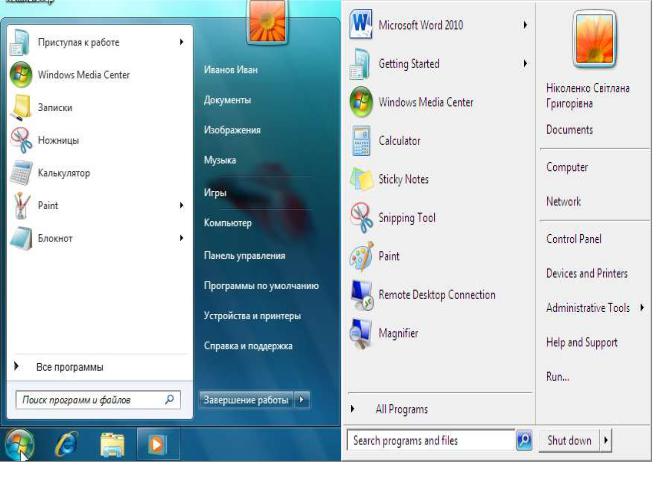
Task: Expand Все программы list
Action: (16, 366)
